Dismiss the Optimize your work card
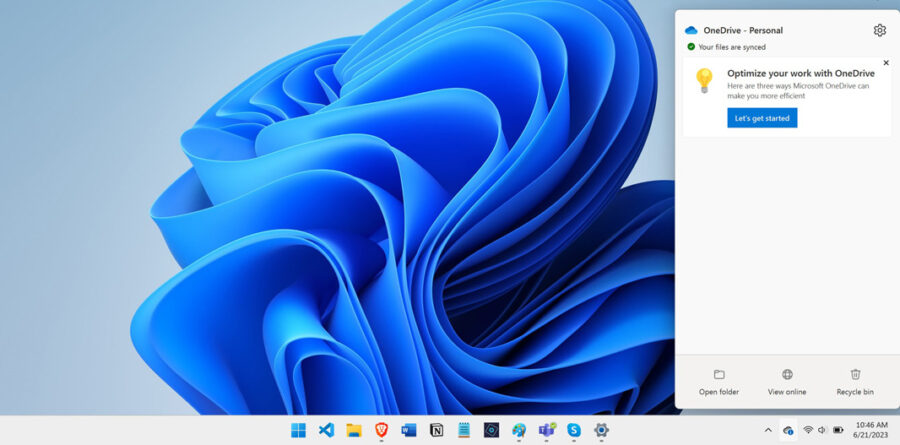This screenshot has width=900, height=445. 885,63
